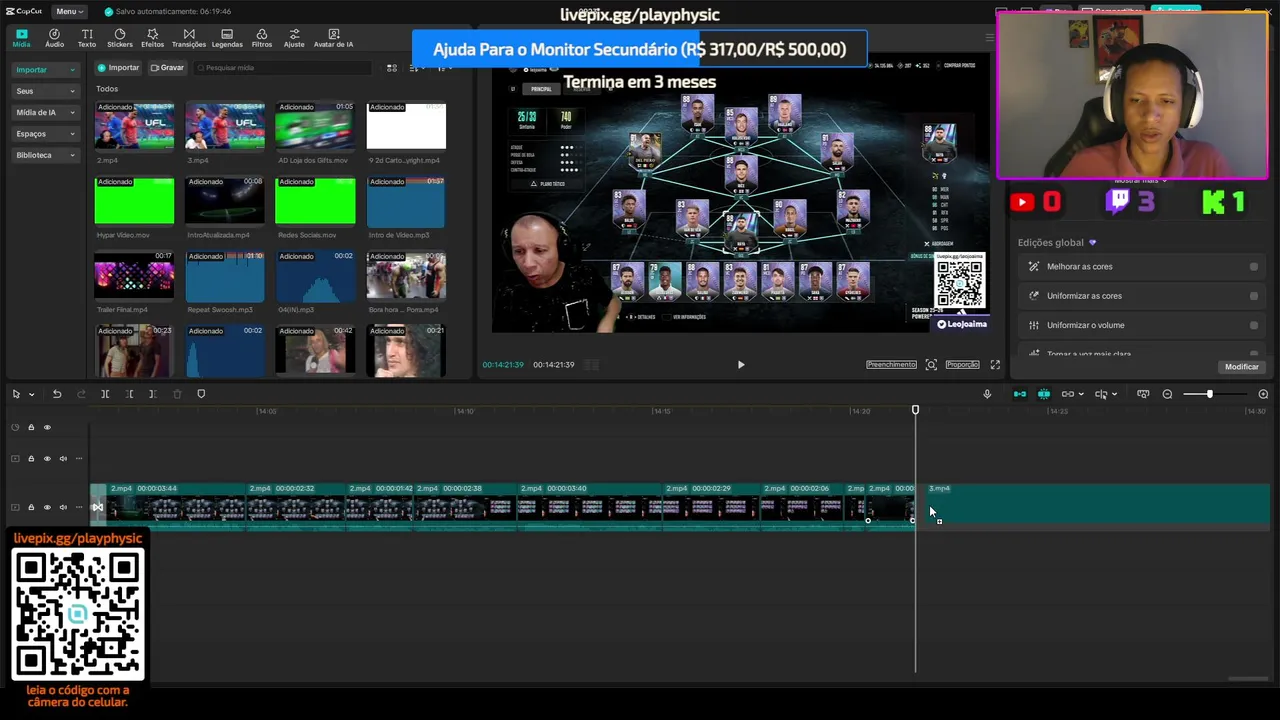Click the Importar media button
The height and width of the screenshot is (720, 1280).
pos(118,68)
